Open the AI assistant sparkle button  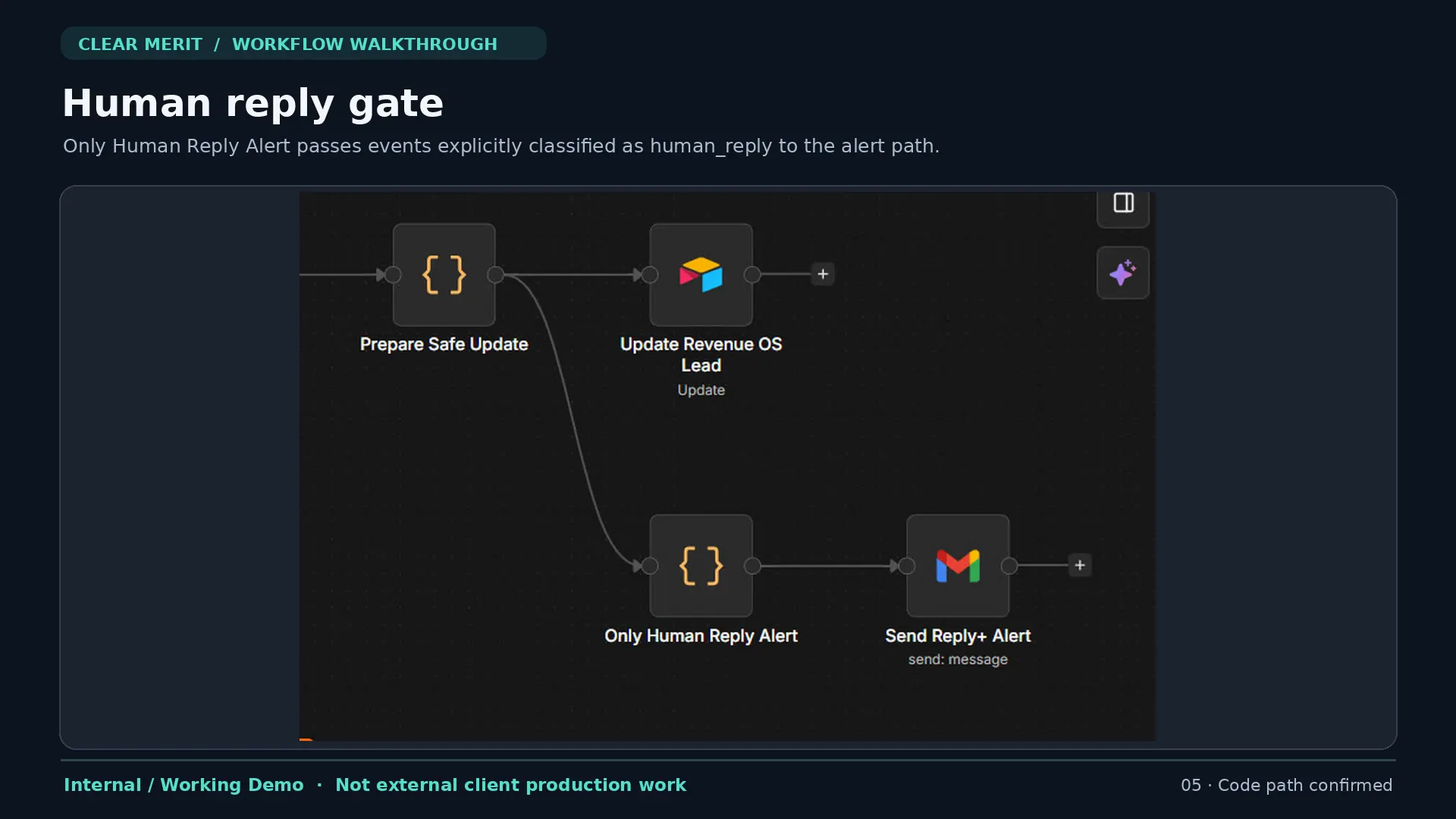[x=1123, y=272]
